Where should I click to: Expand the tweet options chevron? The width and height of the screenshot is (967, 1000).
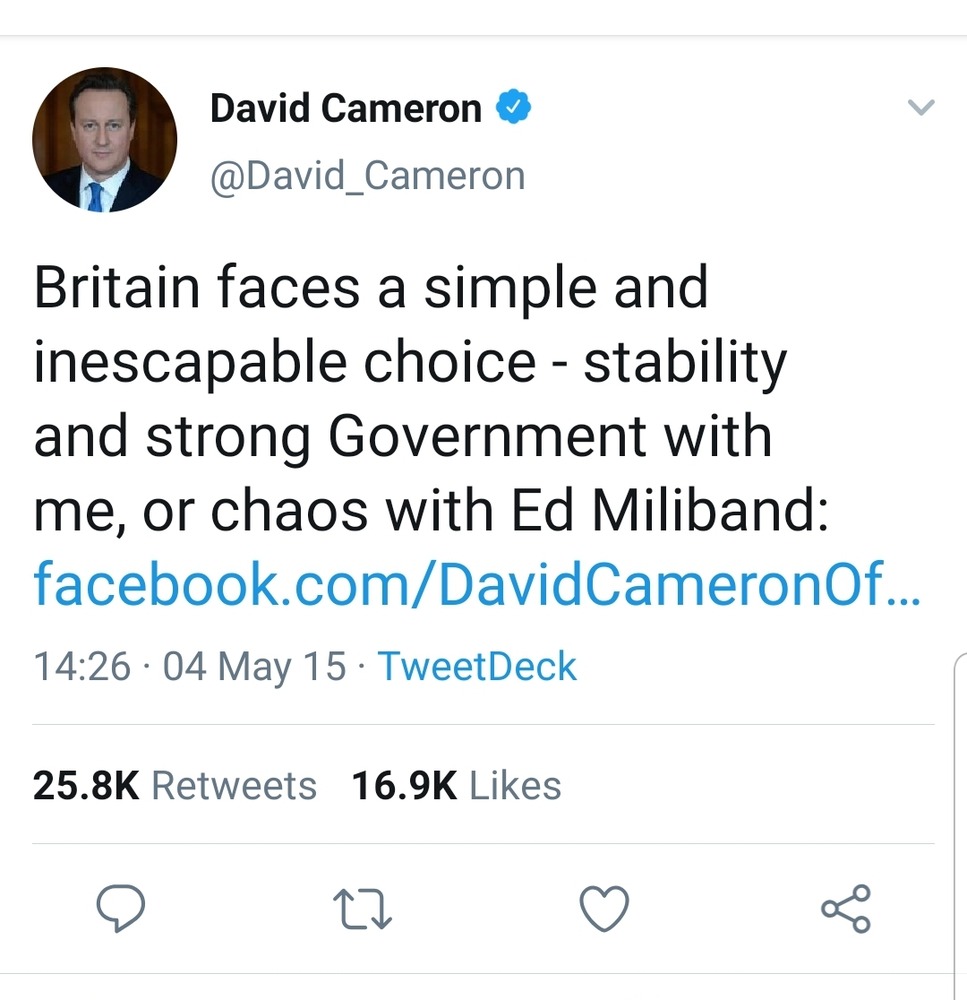921,107
